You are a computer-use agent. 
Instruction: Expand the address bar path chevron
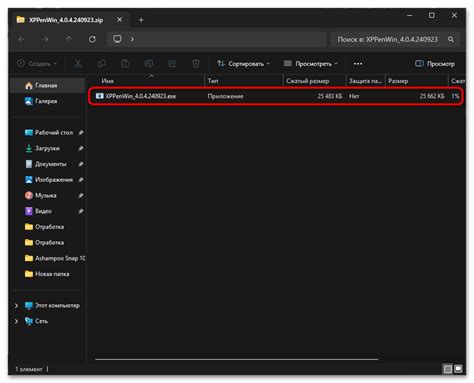[x=132, y=39]
